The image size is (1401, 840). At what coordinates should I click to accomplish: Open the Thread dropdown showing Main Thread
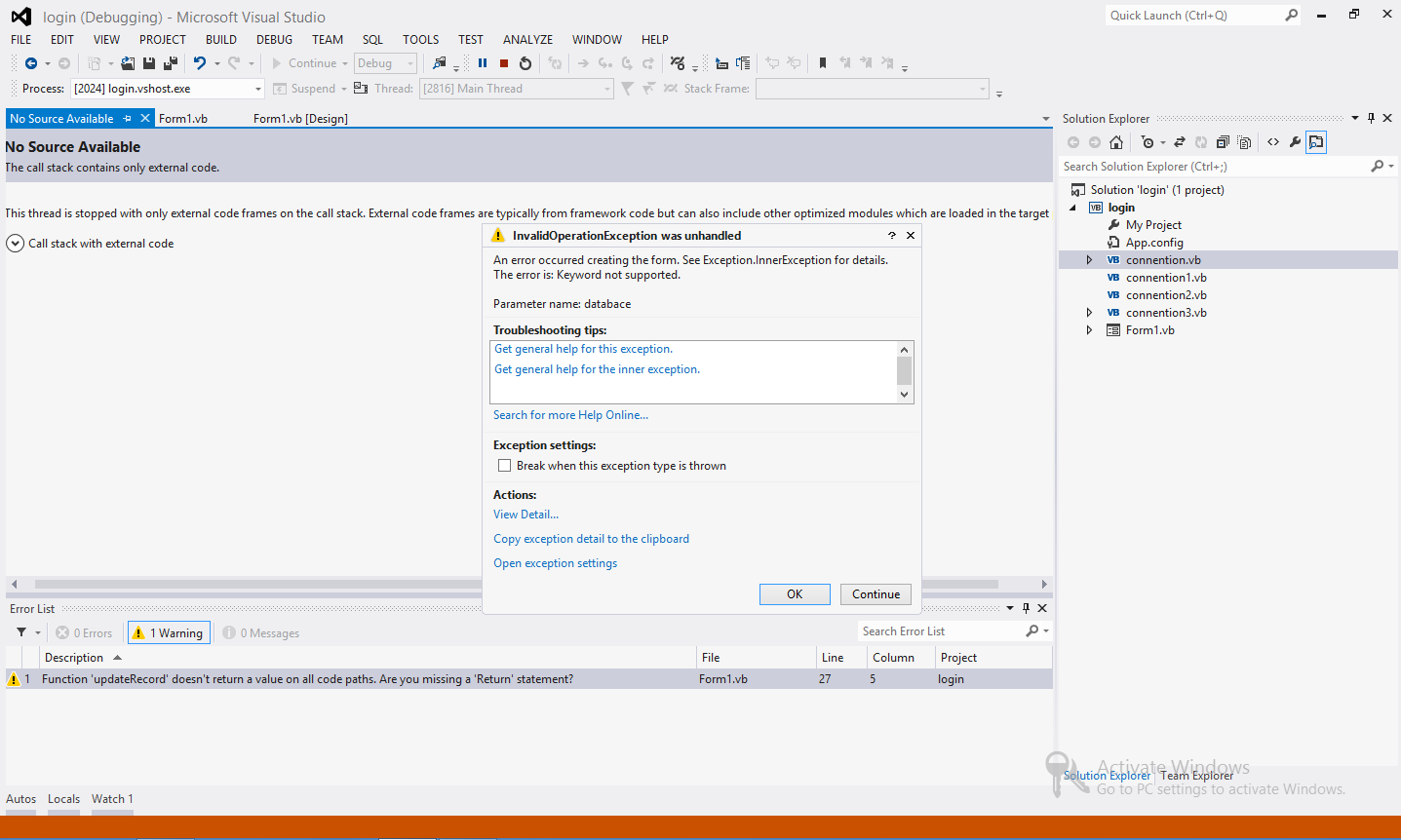(x=607, y=89)
